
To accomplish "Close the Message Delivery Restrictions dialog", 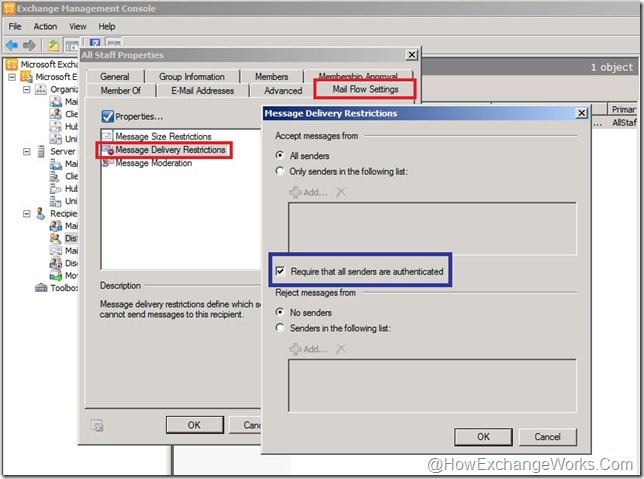I will [x=581, y=113].
